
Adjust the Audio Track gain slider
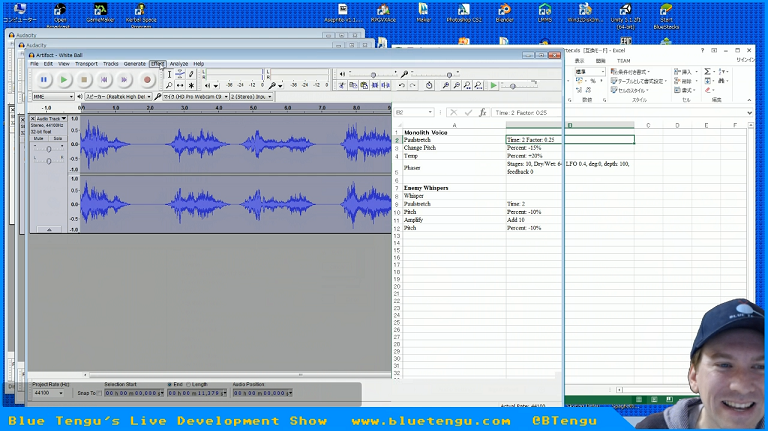pos(48,148)
